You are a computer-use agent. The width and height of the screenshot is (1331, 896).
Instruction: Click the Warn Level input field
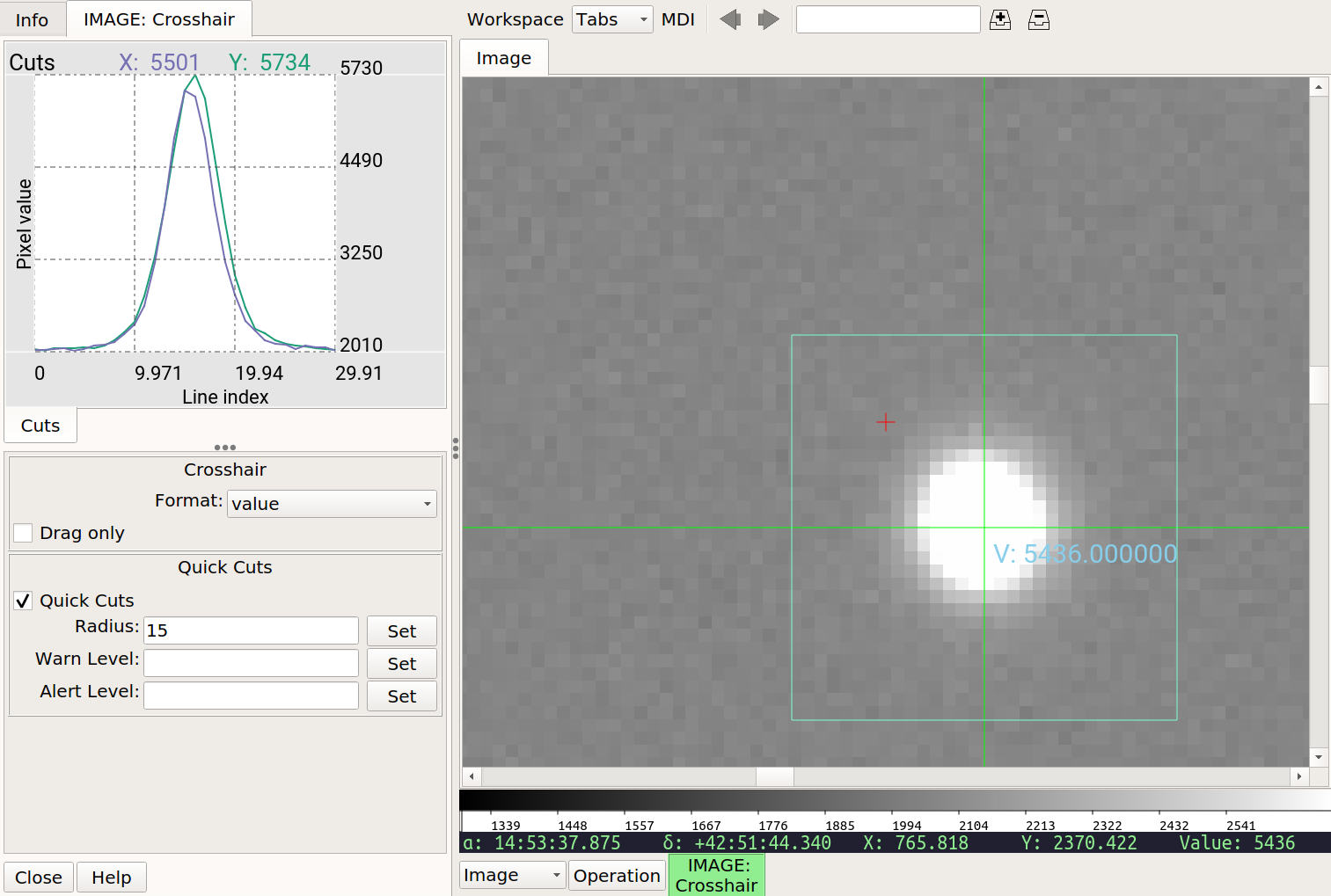[x=251, y=663]
